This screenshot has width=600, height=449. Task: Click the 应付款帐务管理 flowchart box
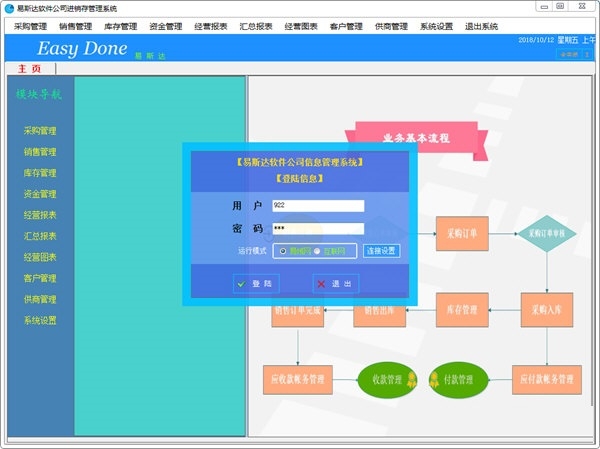click(x=547, y=380)
